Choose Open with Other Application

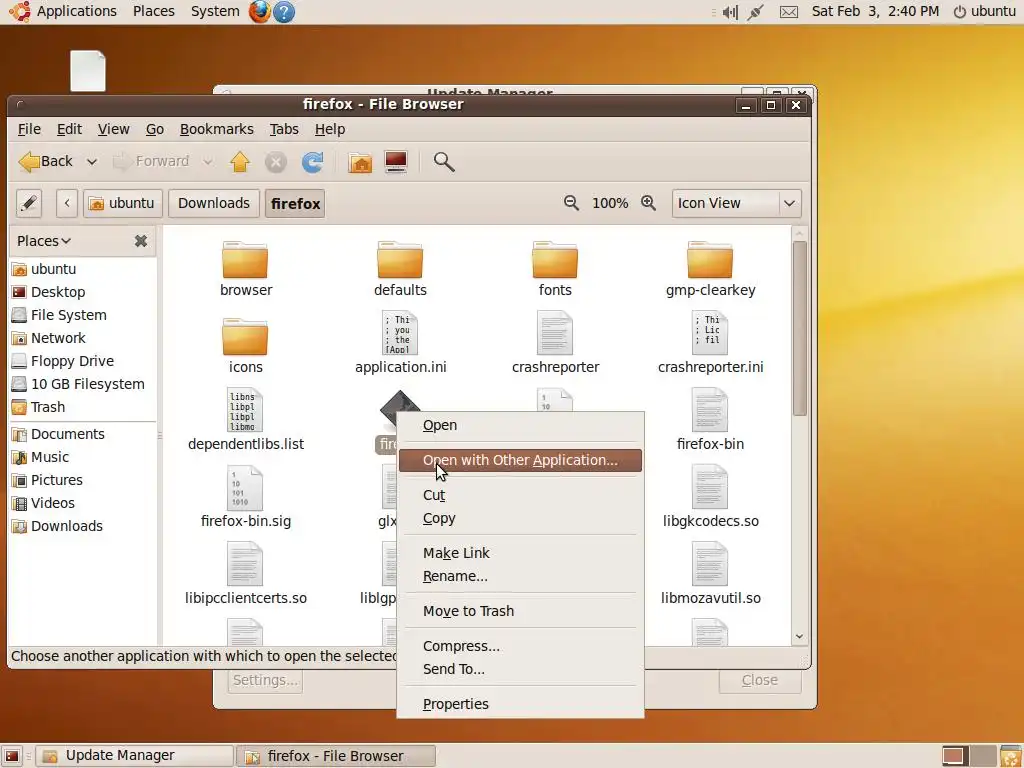(x=520, y=460)
